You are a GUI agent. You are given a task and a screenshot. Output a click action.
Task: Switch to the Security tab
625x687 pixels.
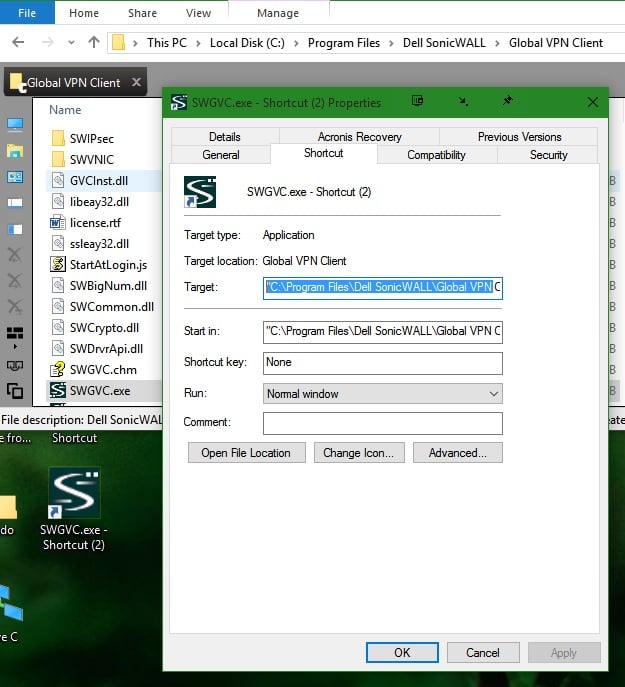[548, 155]
